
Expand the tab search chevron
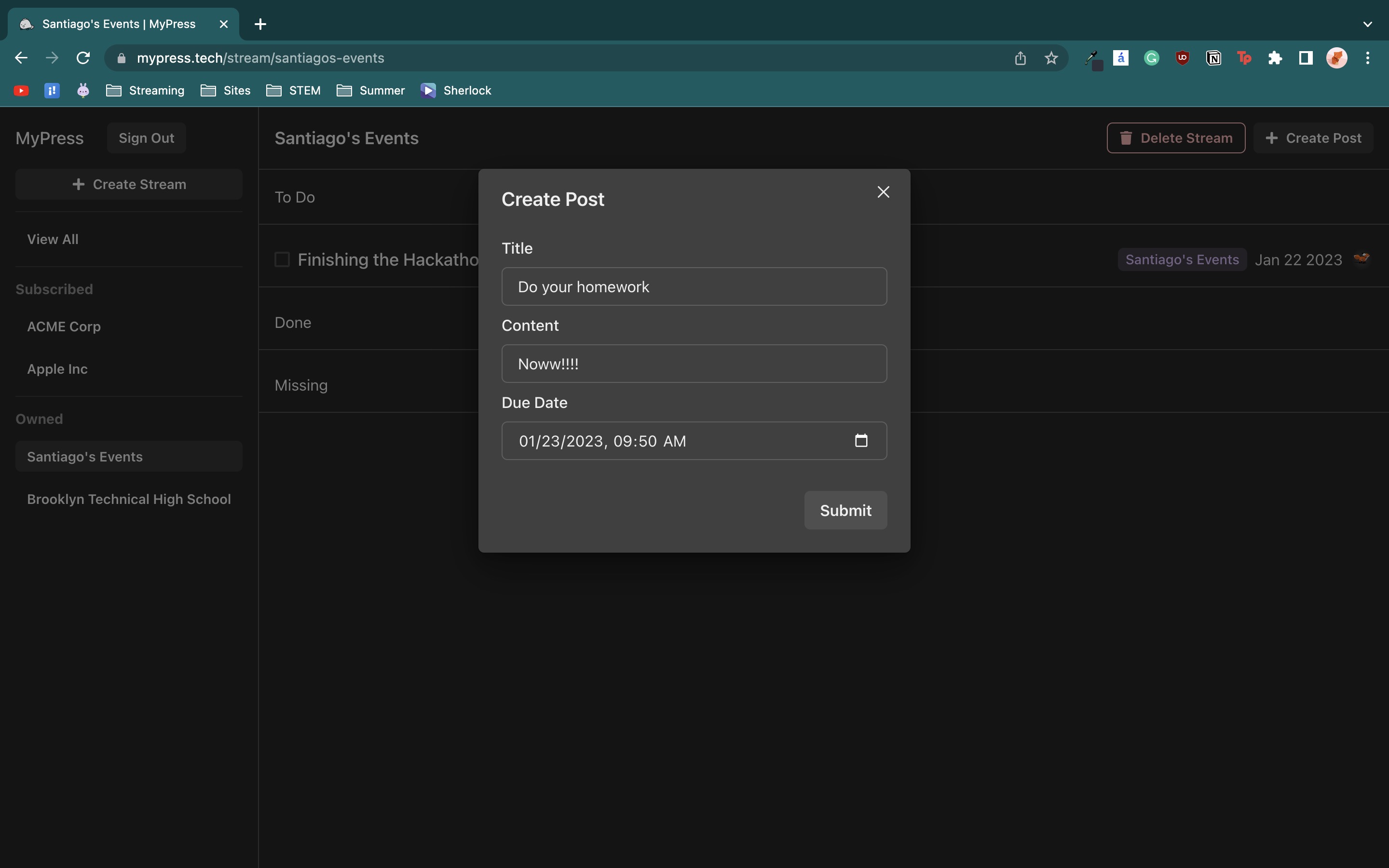pos(1367,24)
